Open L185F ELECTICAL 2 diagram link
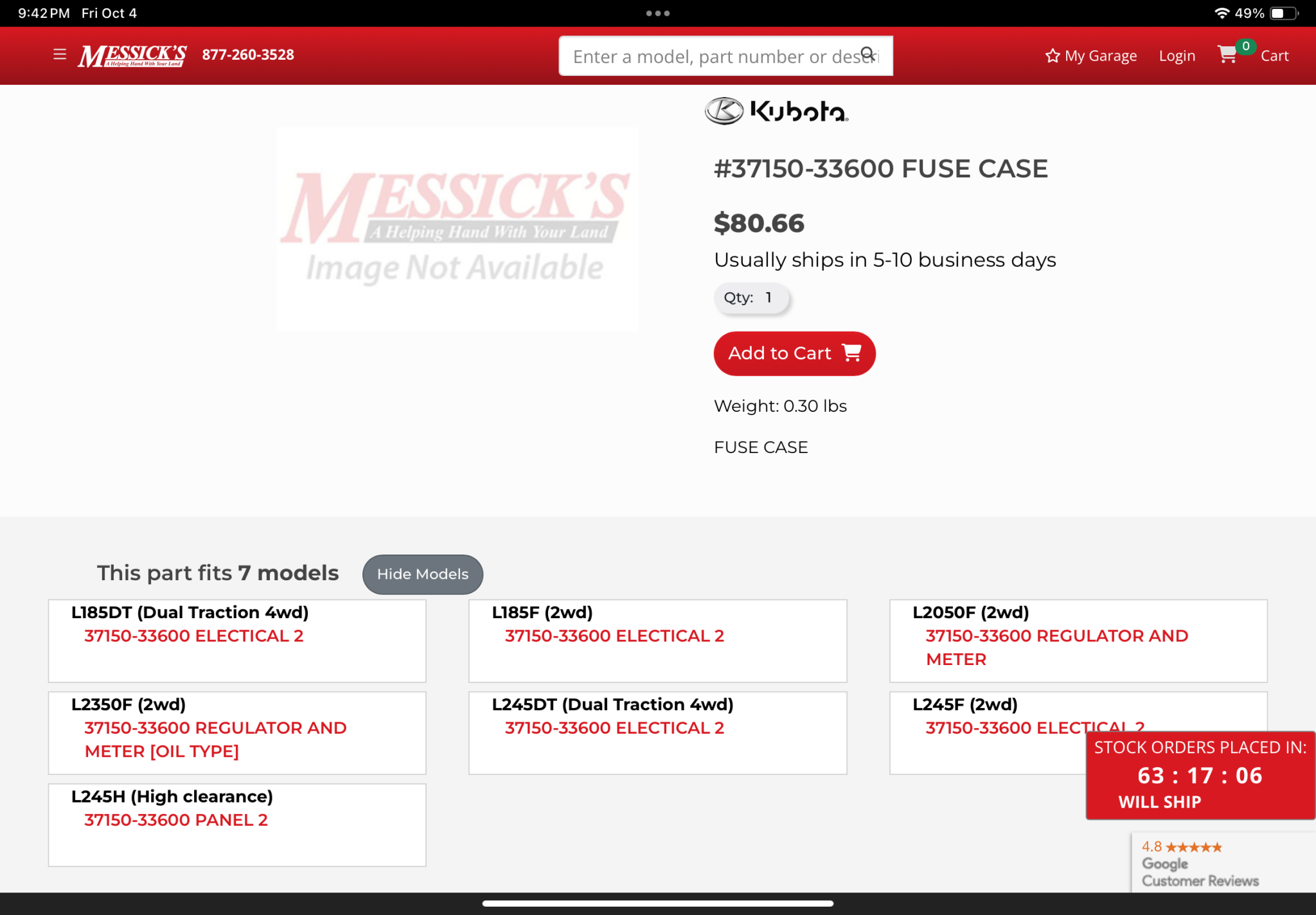This screenshot has width=1316, height=915. 614,636
